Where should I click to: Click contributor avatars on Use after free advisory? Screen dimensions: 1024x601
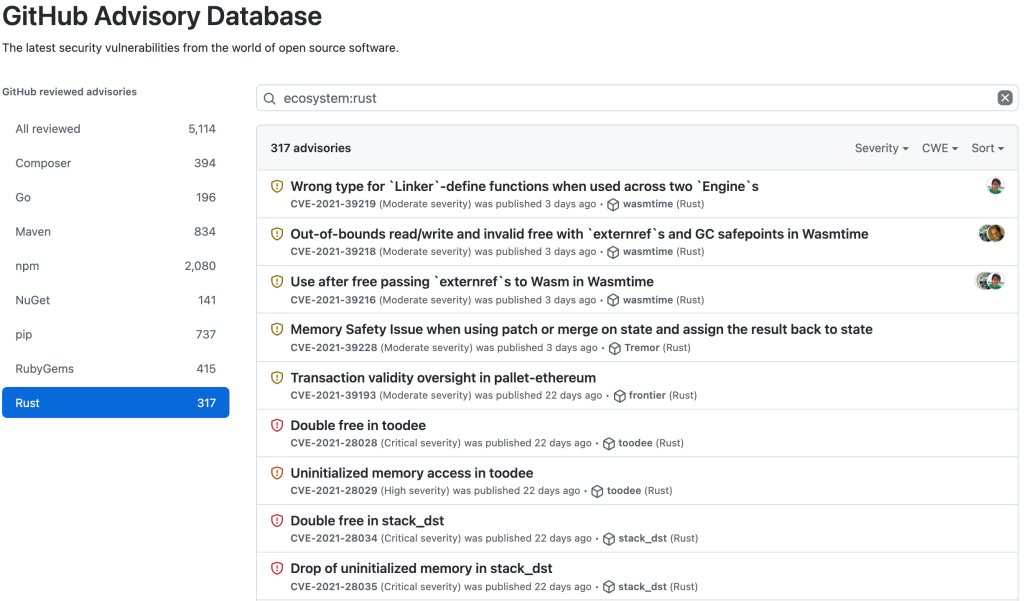(x=990, y=281)
